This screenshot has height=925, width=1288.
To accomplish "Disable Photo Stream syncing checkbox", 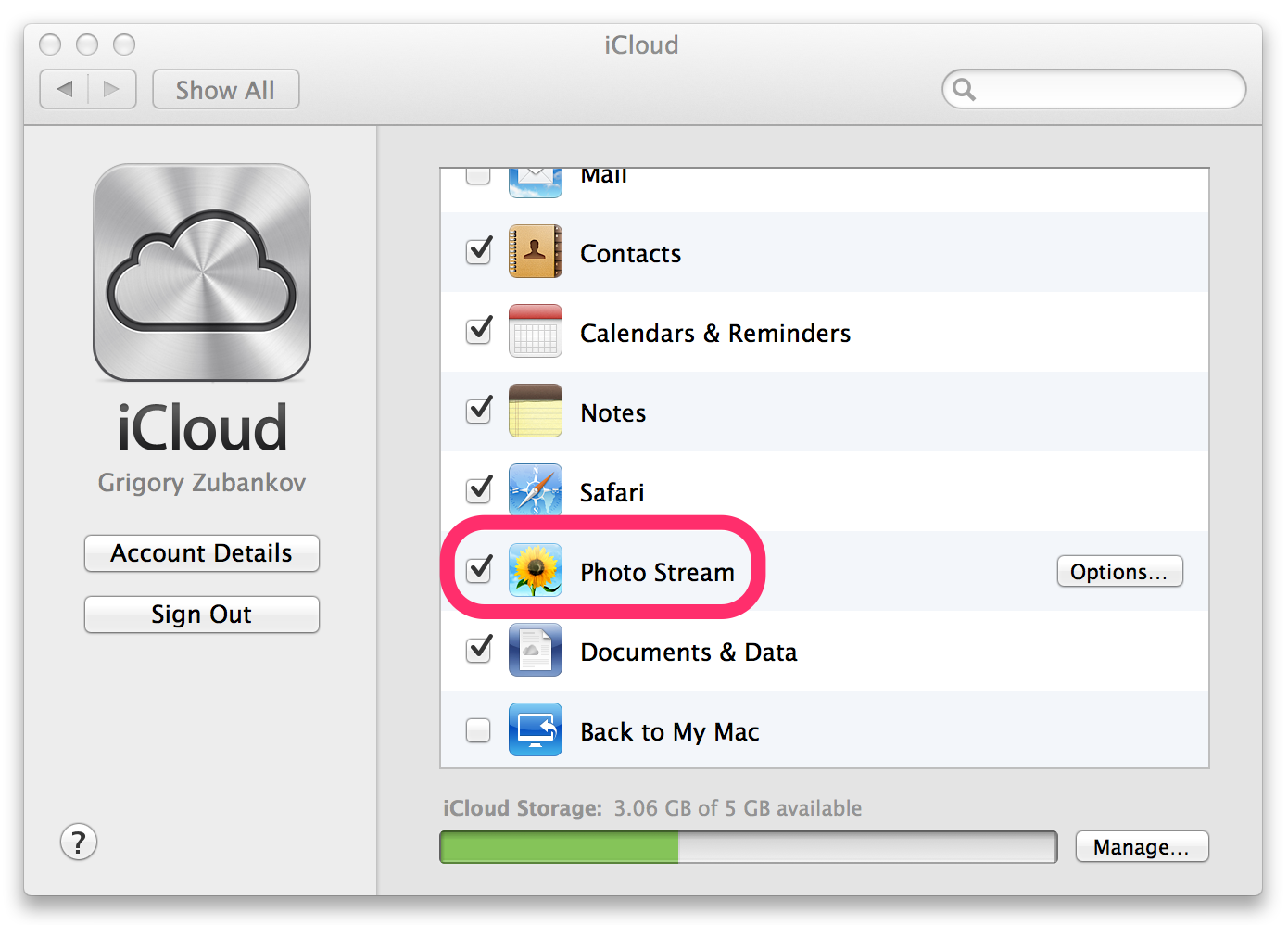I will [479, 569].
